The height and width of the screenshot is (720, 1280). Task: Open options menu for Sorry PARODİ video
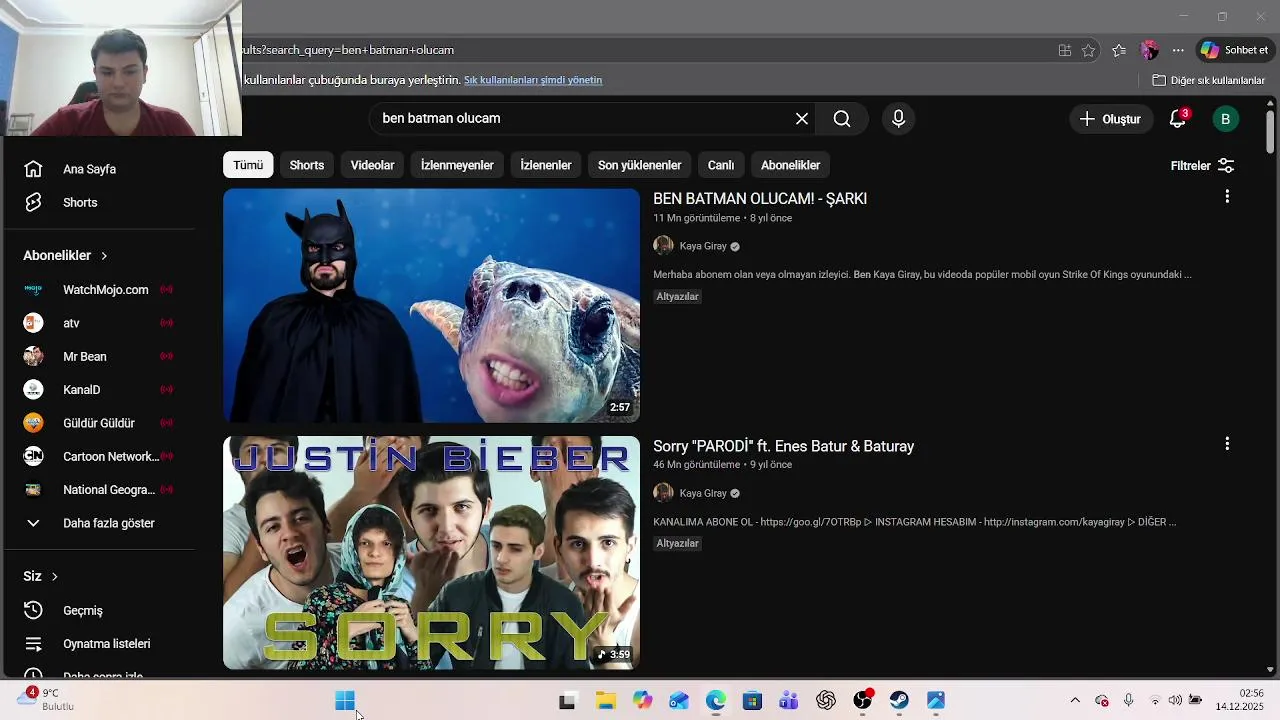click(1227, 444)
